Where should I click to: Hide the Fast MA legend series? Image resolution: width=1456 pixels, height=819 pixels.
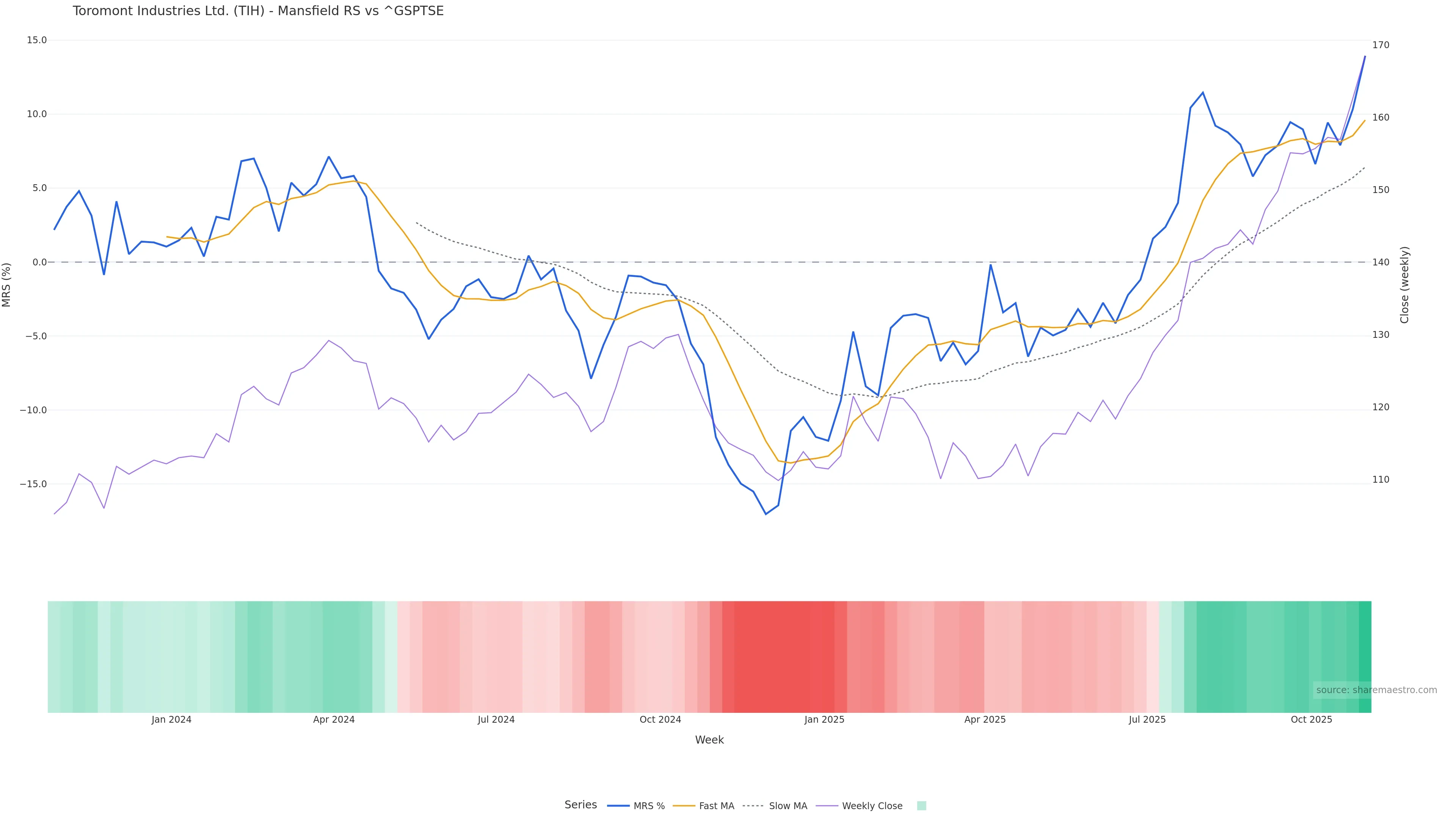click(716, 806)
